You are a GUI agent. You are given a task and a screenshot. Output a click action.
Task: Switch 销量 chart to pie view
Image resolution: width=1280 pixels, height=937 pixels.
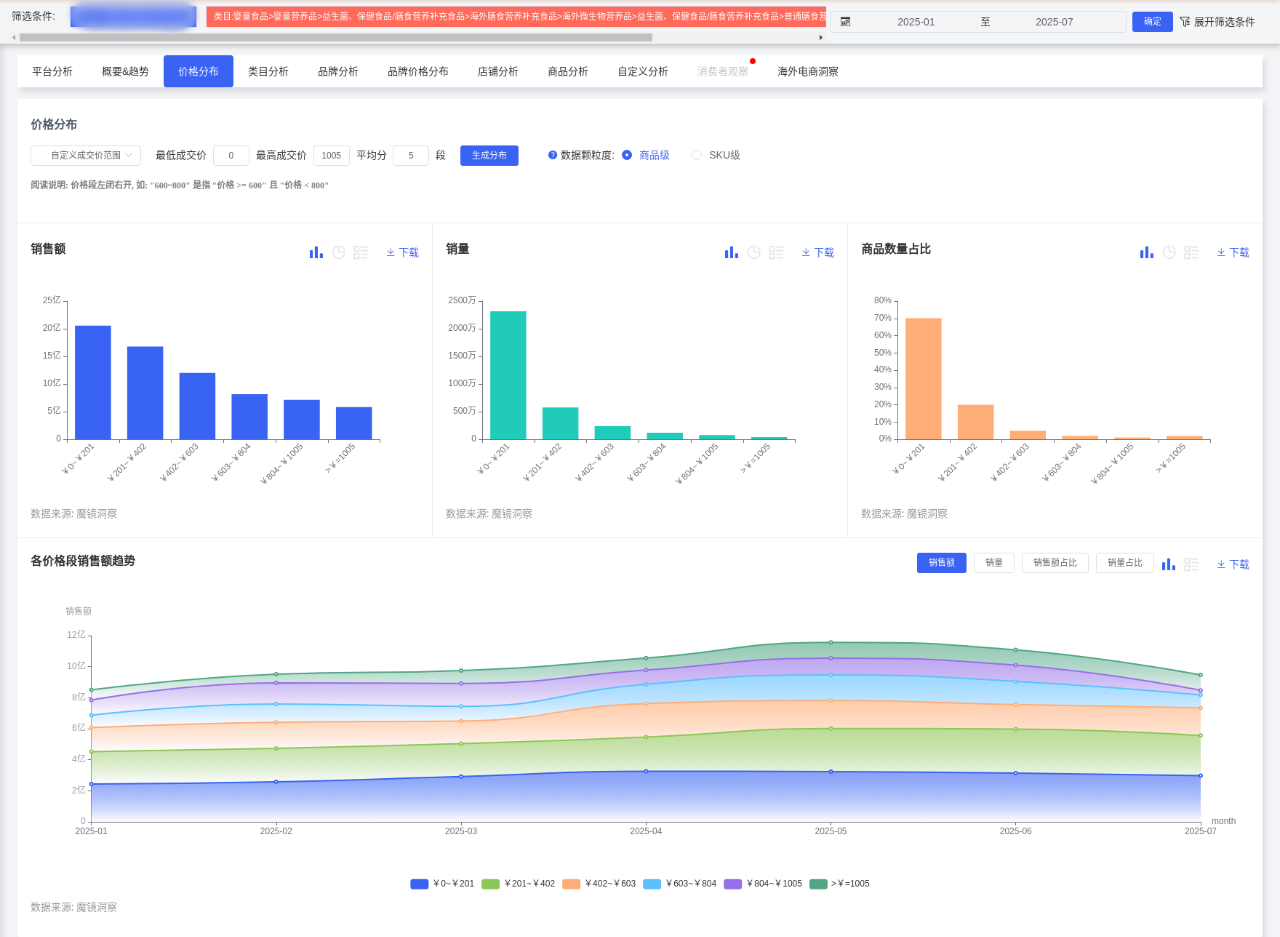[x=754, y=253]
